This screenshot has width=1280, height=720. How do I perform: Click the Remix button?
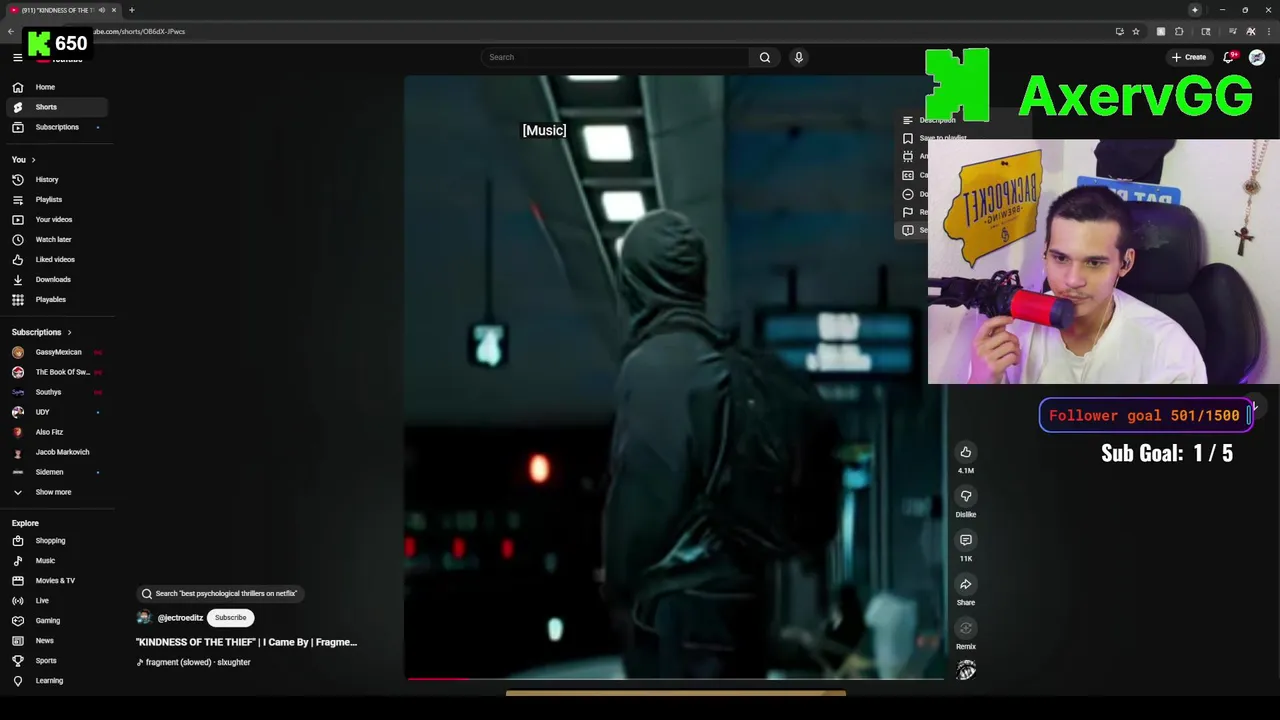[966, 628]
